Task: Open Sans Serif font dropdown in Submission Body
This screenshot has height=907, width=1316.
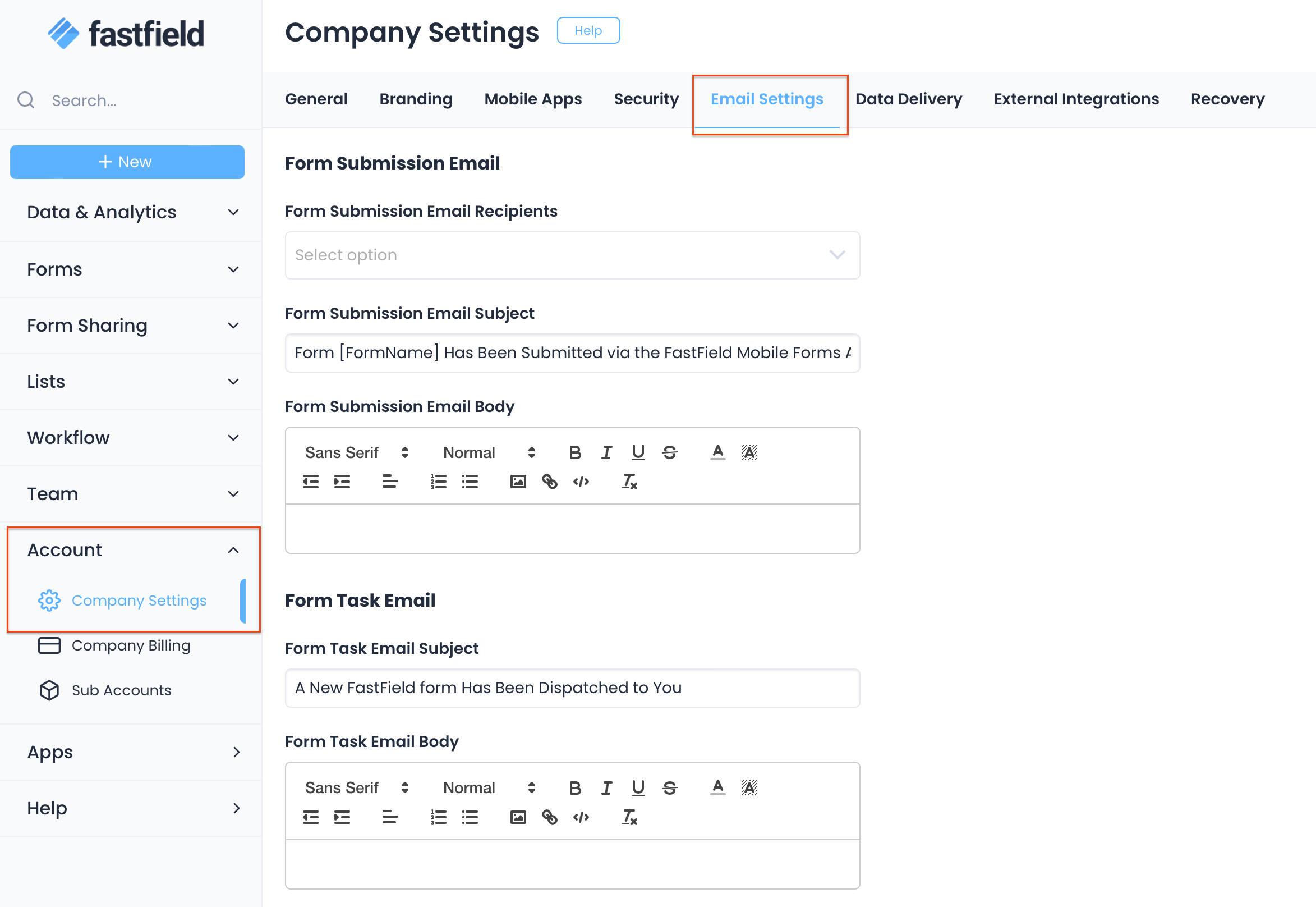Action: click(356, 452)
